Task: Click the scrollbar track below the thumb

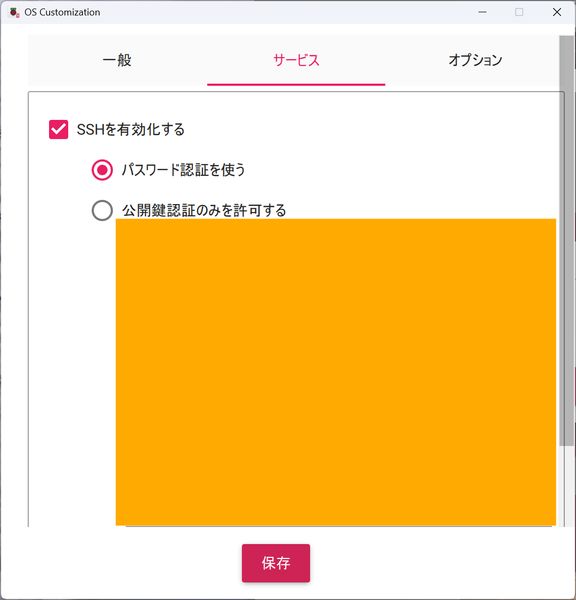Action: click(x=567, y=486)
